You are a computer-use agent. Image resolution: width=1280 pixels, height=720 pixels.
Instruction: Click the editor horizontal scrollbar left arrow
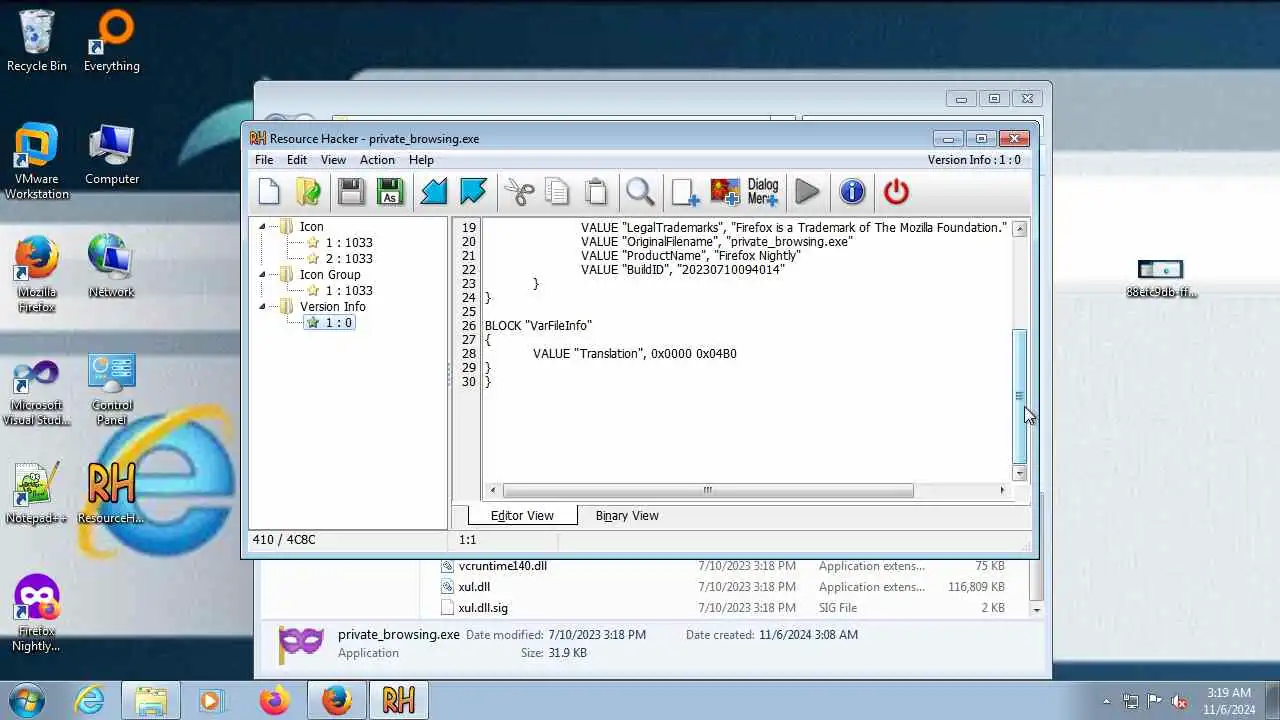493,490
